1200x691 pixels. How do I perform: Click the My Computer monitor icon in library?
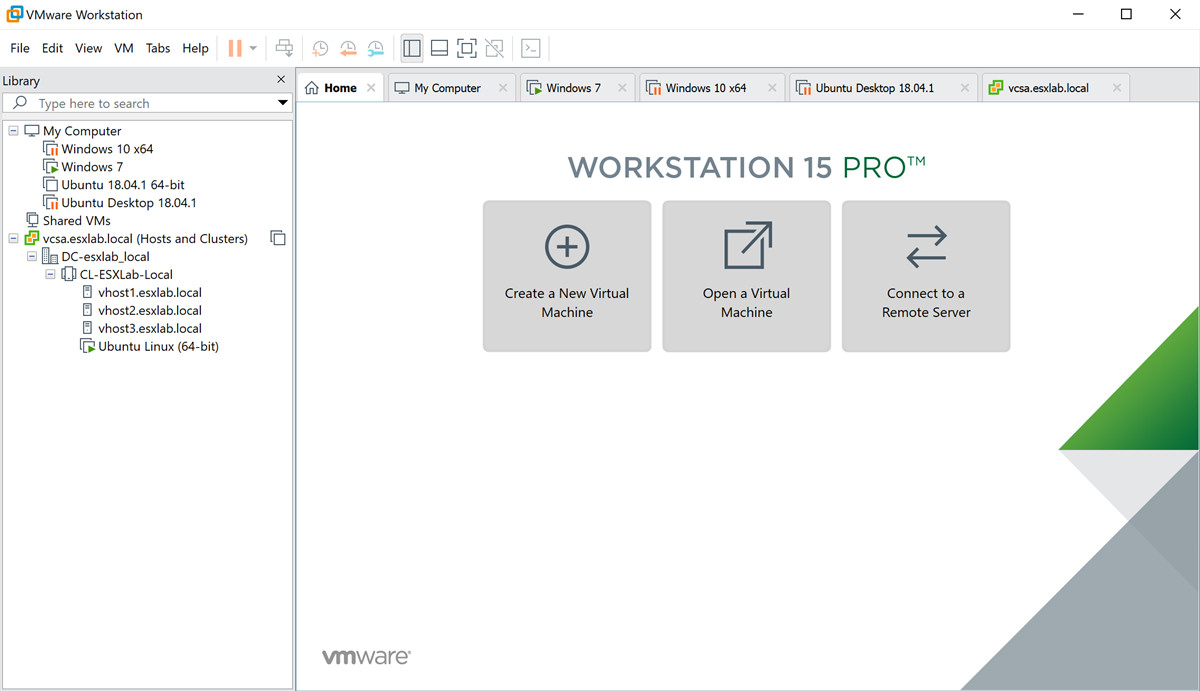click(x=32, y=131)
